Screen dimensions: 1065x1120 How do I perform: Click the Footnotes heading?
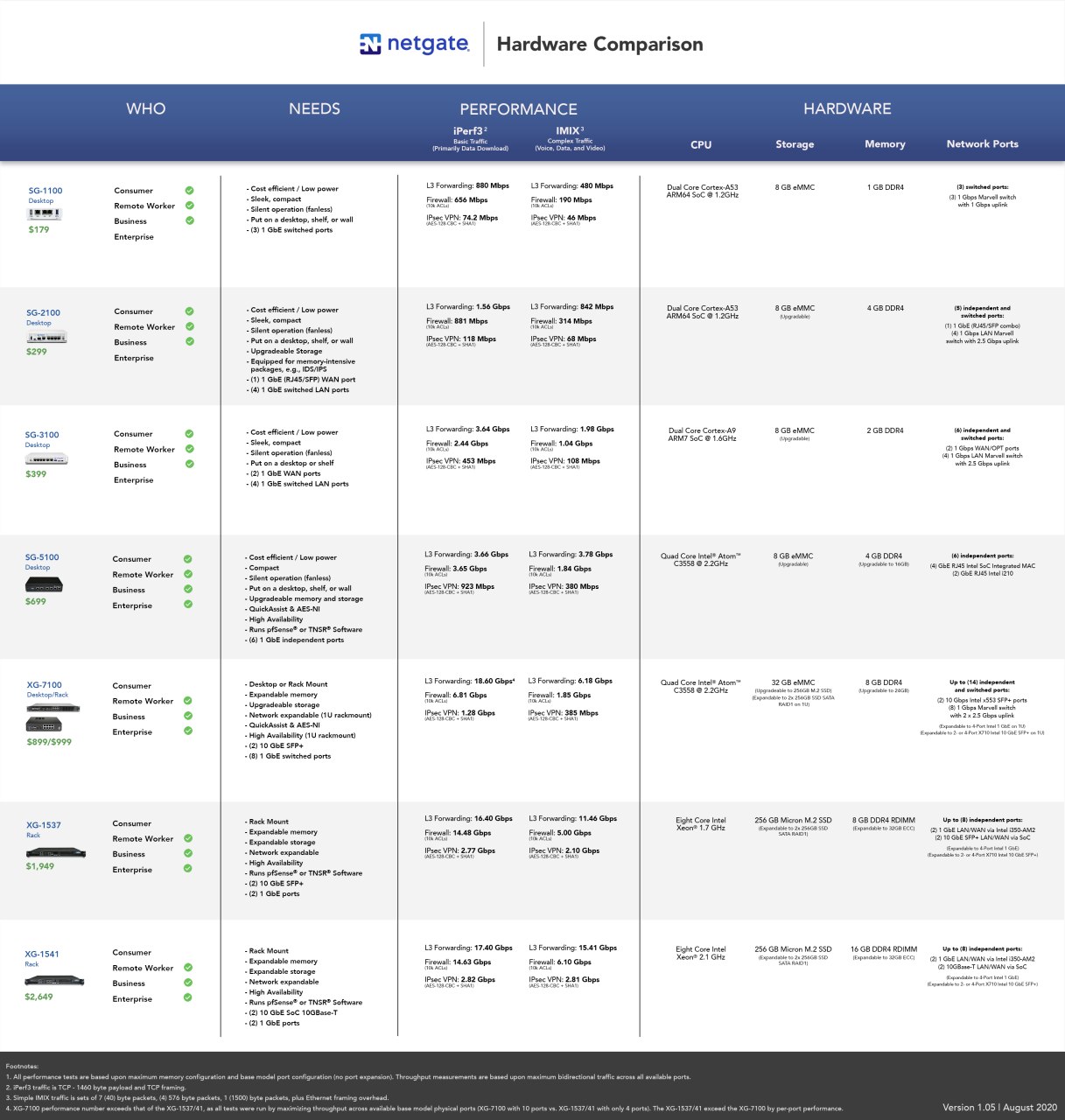22,1066
